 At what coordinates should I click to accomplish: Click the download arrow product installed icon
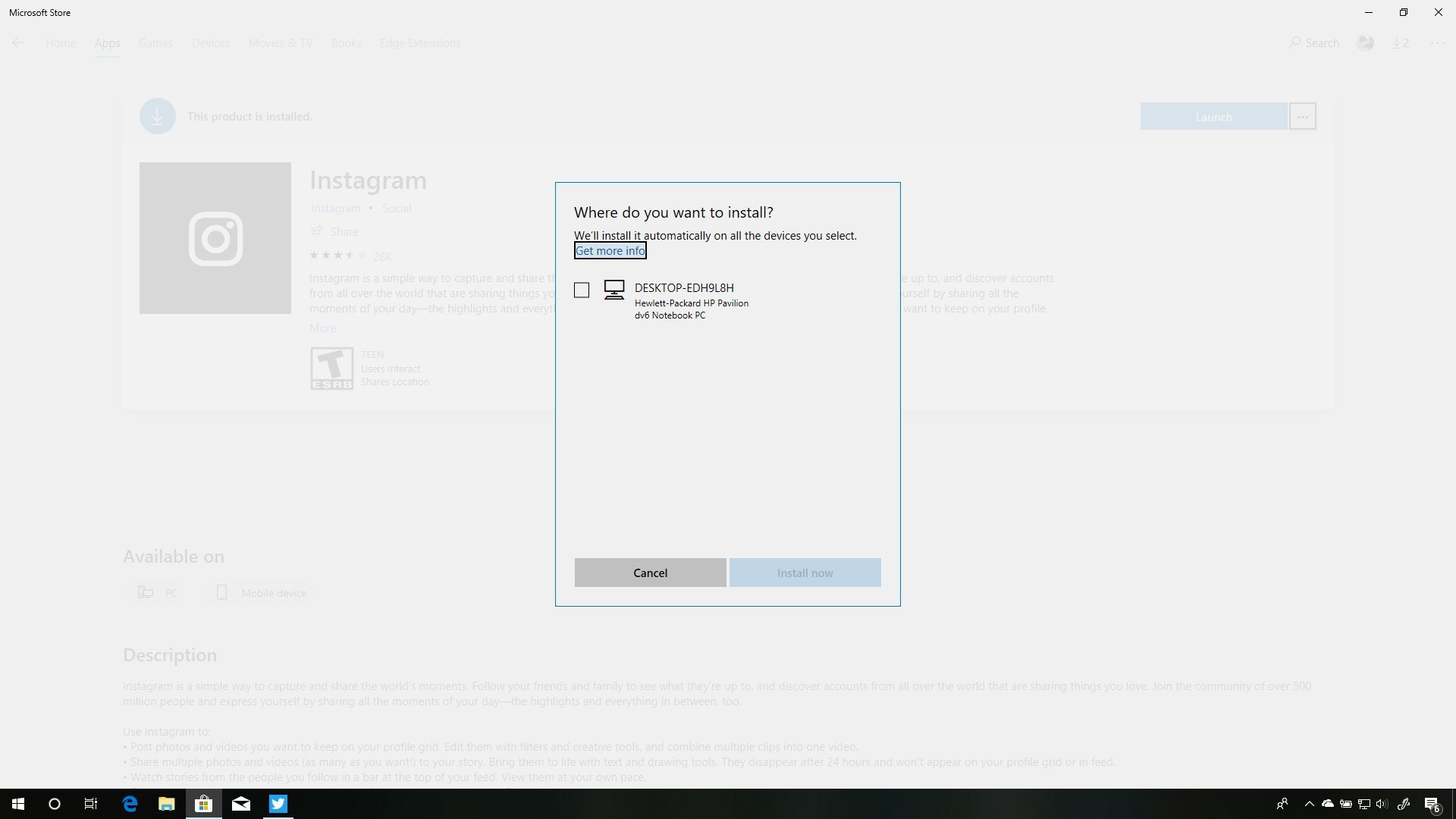(x=157, y=115)
